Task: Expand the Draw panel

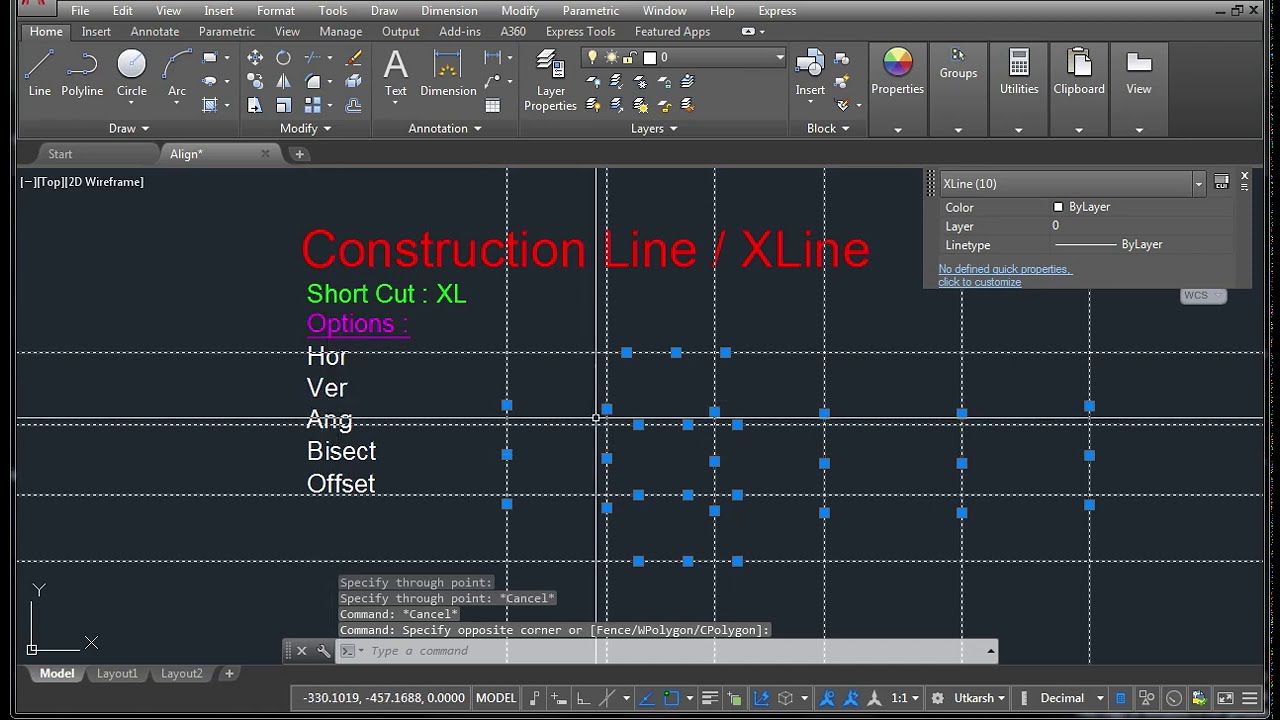Action: (129, 128)
